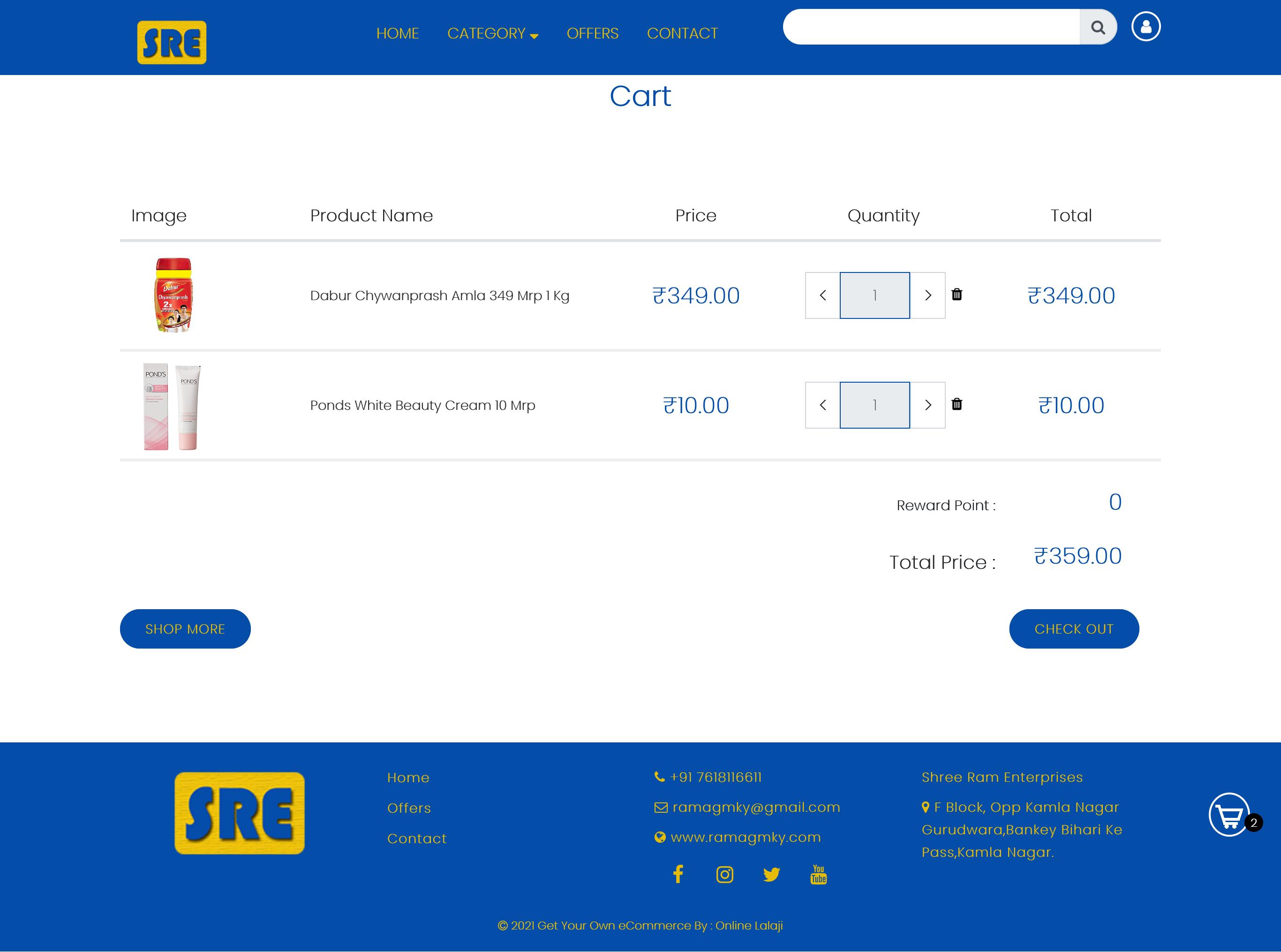Click the Reward Point value 0
The image size is (1281, 952).
click(1115, 502)
